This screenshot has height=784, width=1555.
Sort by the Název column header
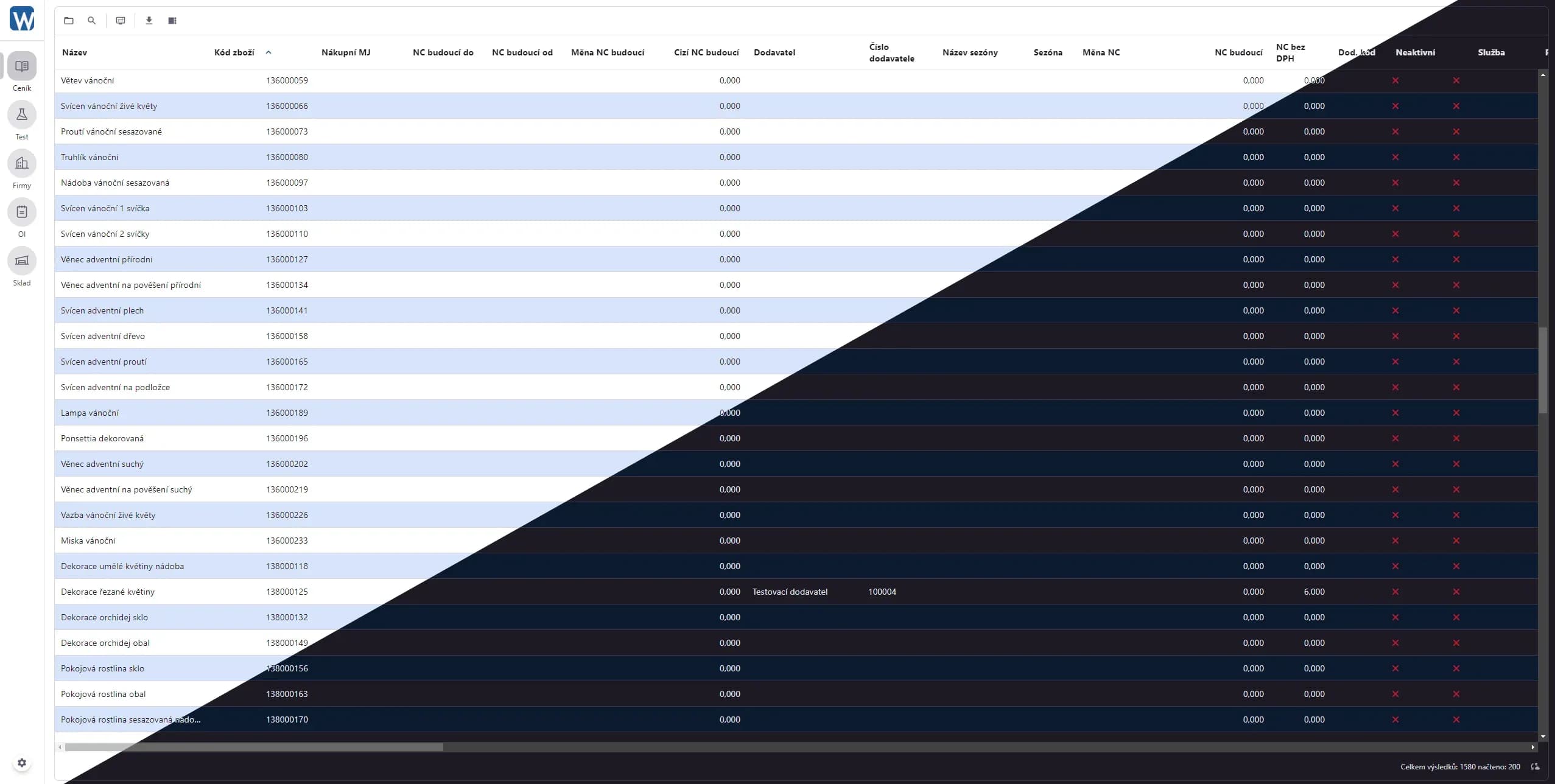click(x=74, y=52)
